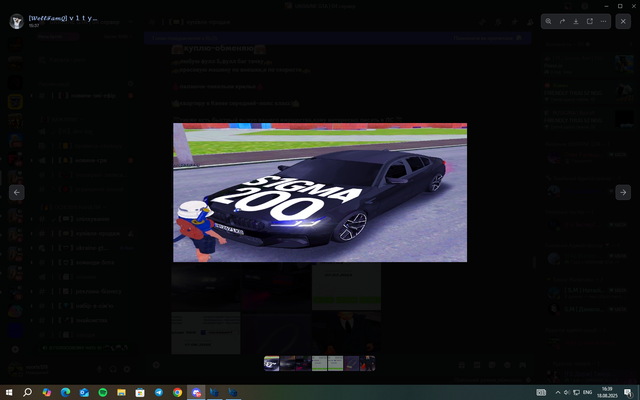Image resolution: width=640 pixels, height=400 pixels.
Task: Open the touch keyboard icon in the tray
Action: tap(541, 392)
